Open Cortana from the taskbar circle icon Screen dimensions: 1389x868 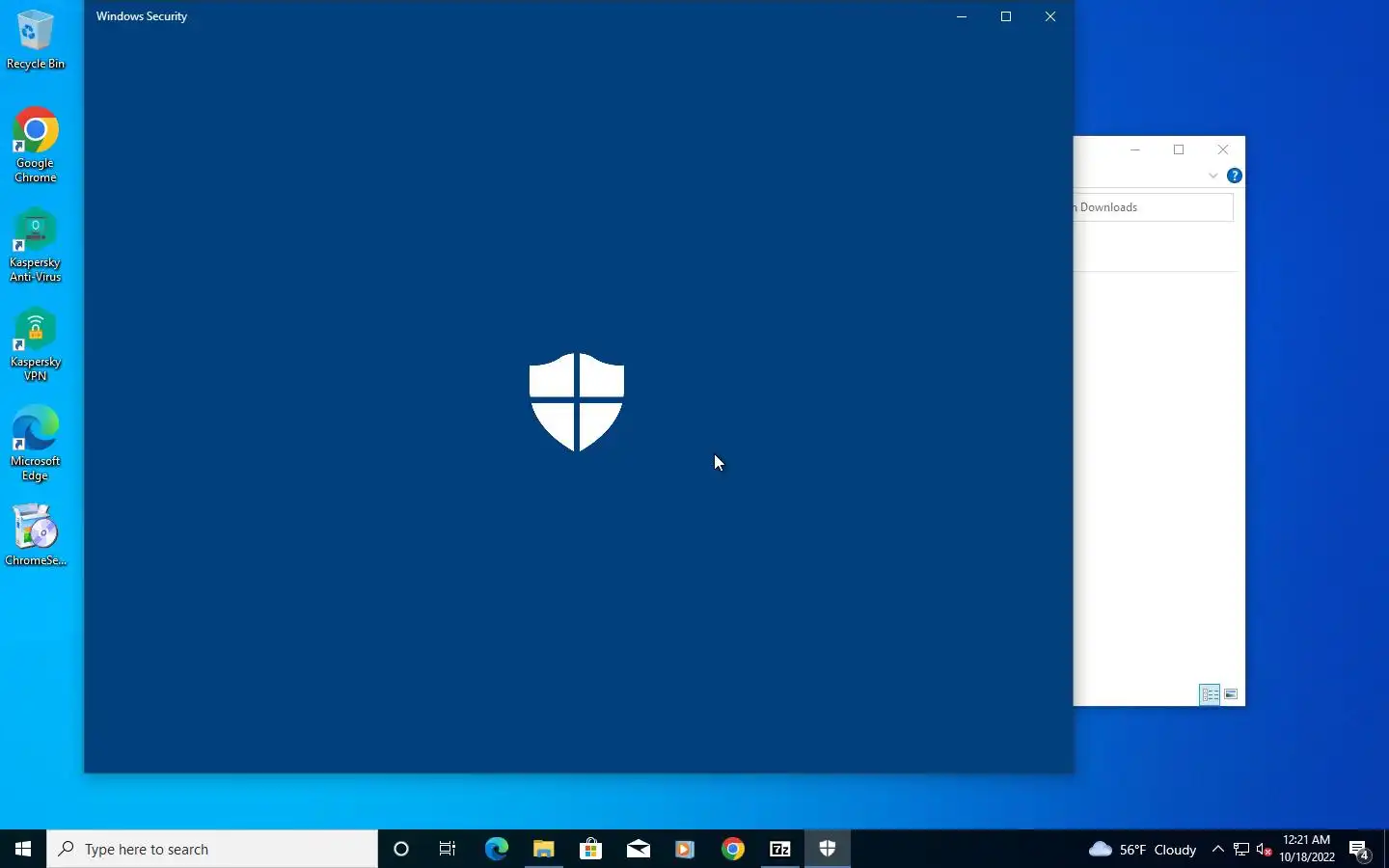401,849
